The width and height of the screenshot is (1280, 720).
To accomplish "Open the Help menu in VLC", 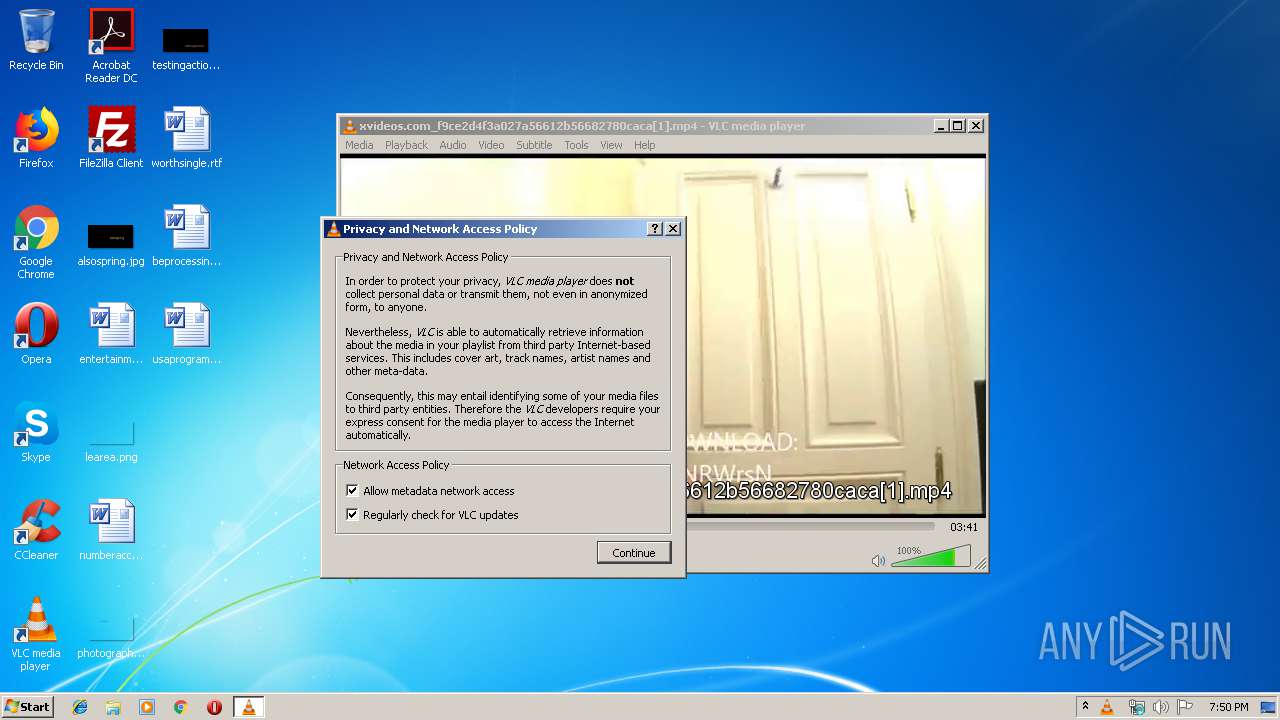I will (645, 145).
